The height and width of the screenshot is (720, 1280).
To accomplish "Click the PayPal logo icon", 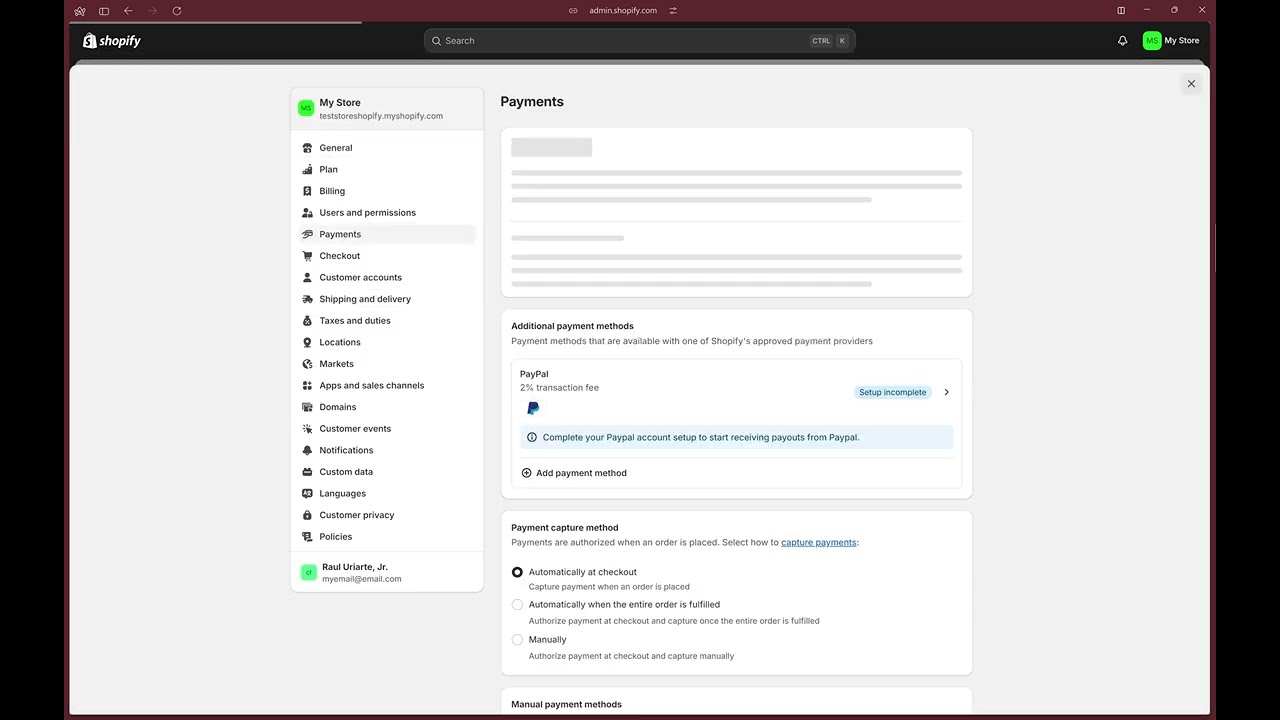I will click(533, 408).
